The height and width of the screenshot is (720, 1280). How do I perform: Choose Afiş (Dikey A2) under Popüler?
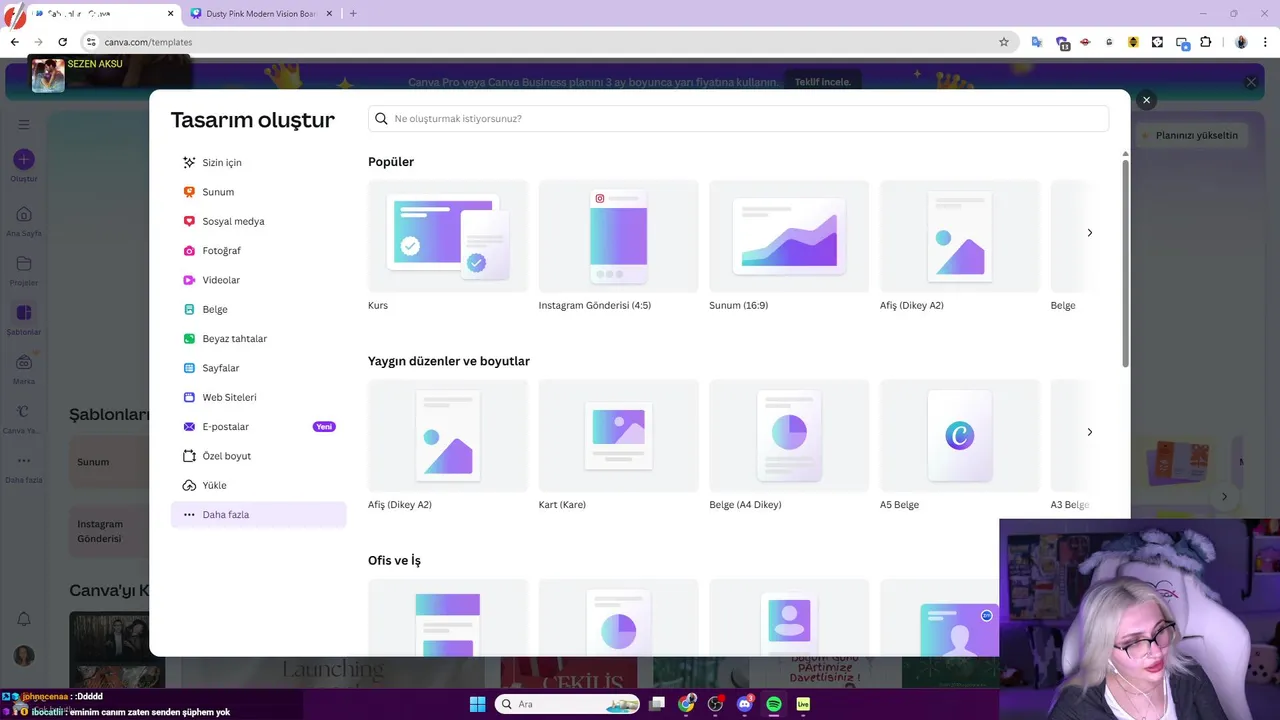[960, 236]
